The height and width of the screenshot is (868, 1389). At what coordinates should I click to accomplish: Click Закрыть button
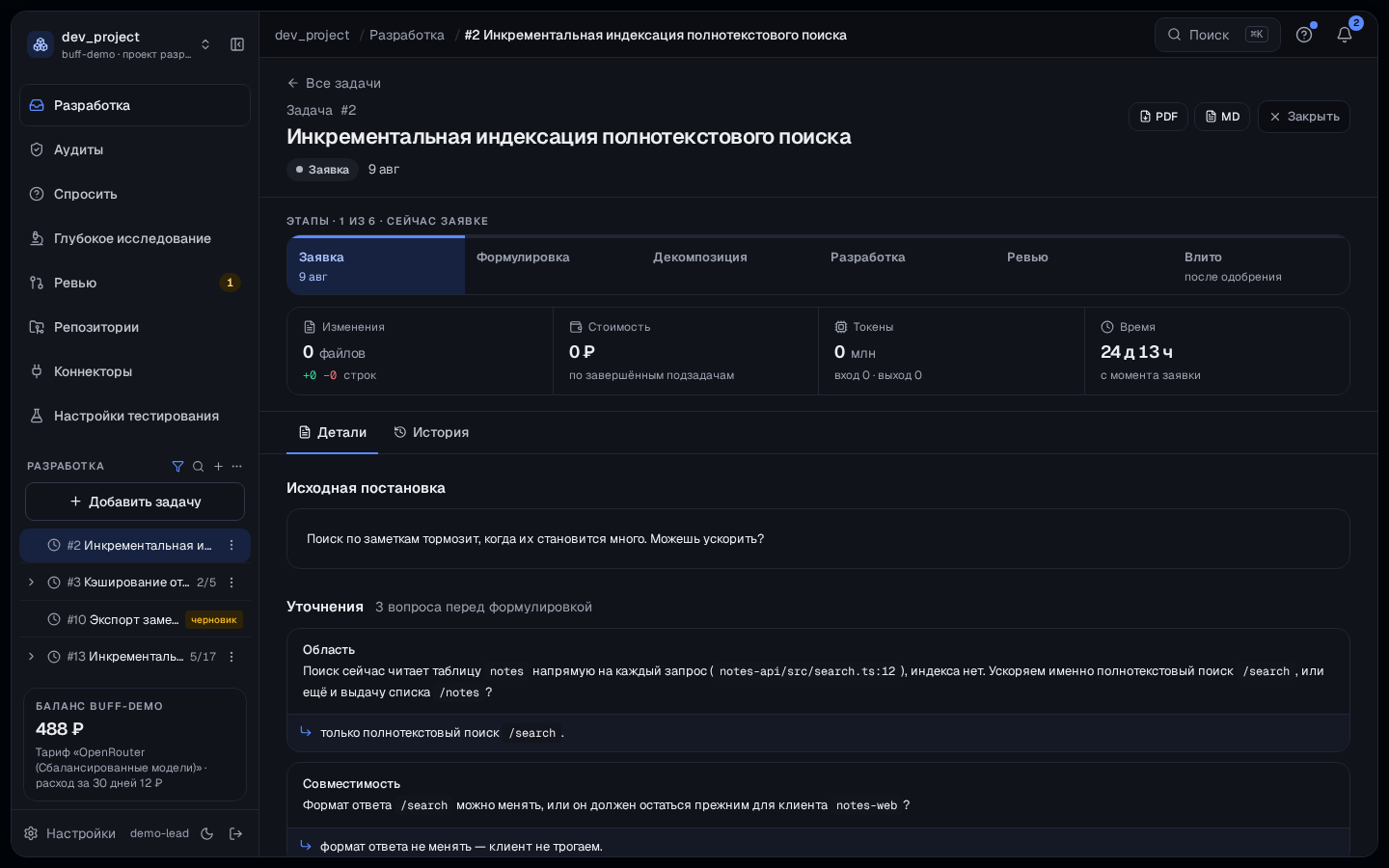click(1304, 117)
